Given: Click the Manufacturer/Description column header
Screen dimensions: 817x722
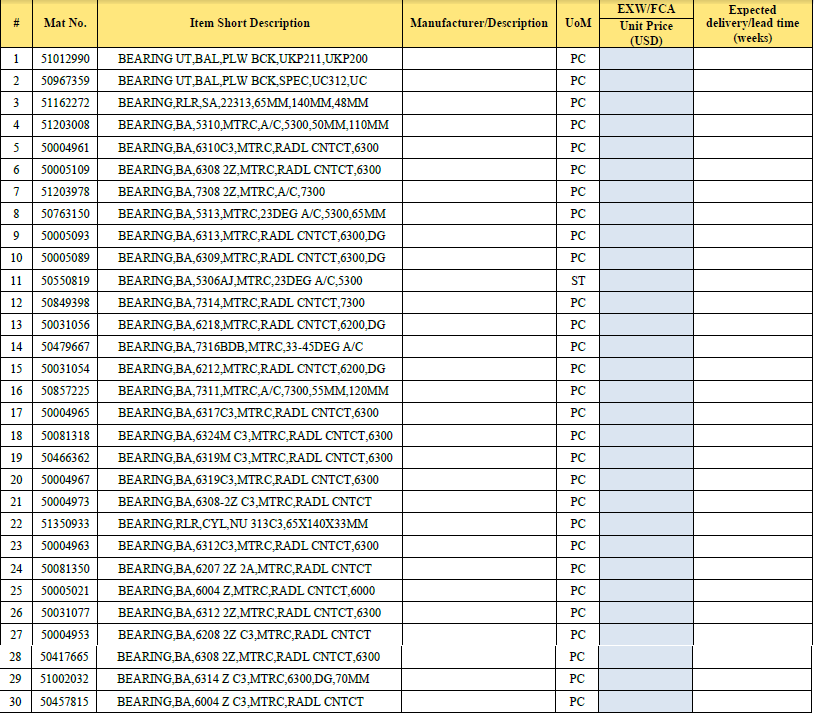Looking at the screenshot, I should [x=478, y=23].
